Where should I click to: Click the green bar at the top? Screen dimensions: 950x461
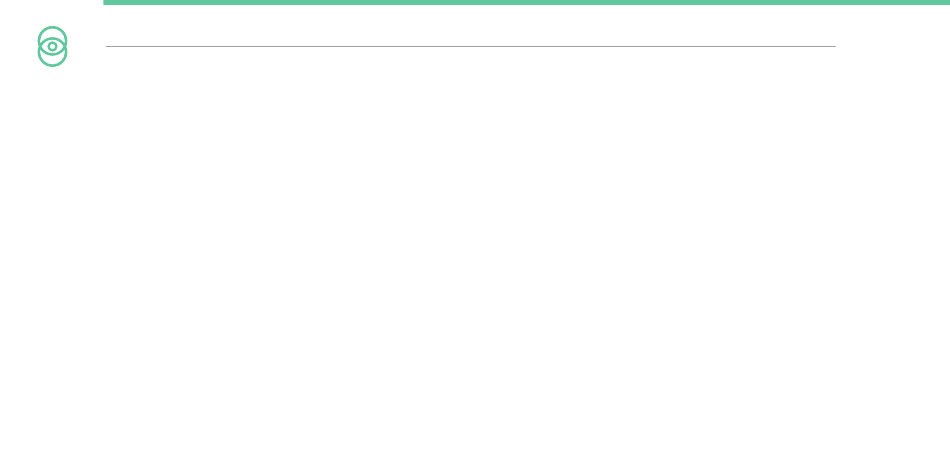(x=526, y=2)
